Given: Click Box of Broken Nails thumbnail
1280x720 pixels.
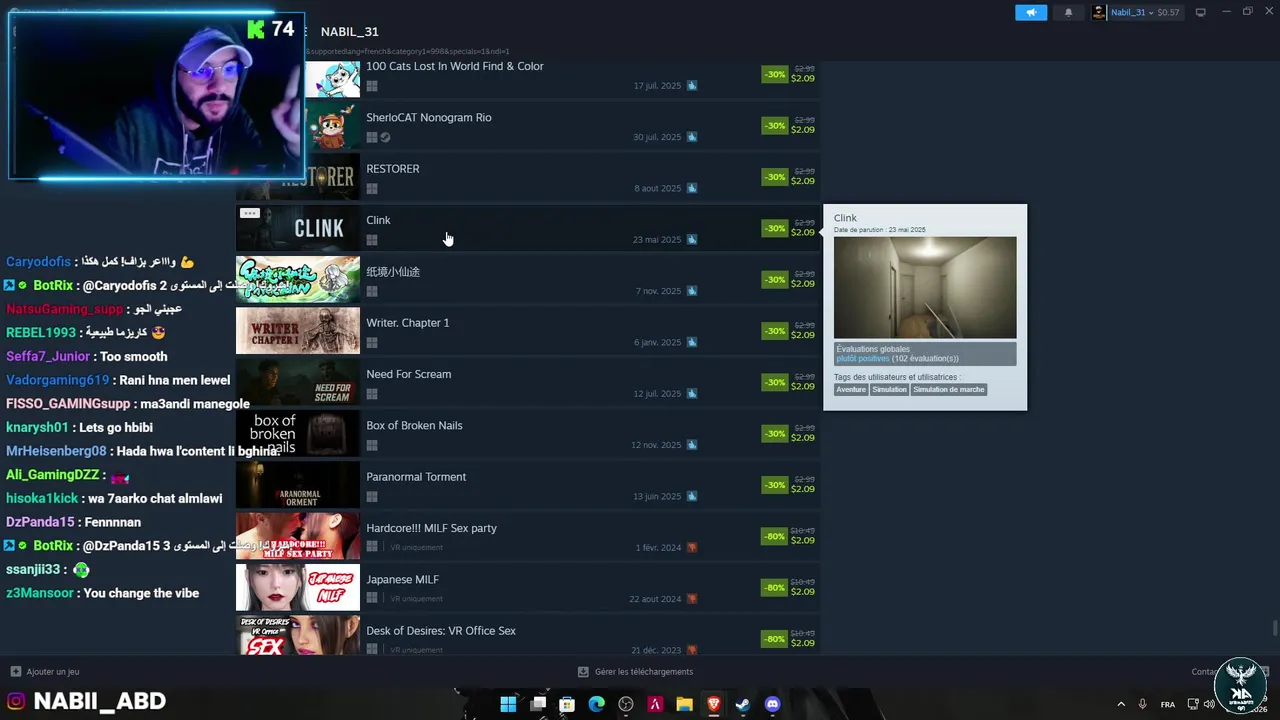Looking at the screenshot, I should pyautogui.click(x=297, y=434).
